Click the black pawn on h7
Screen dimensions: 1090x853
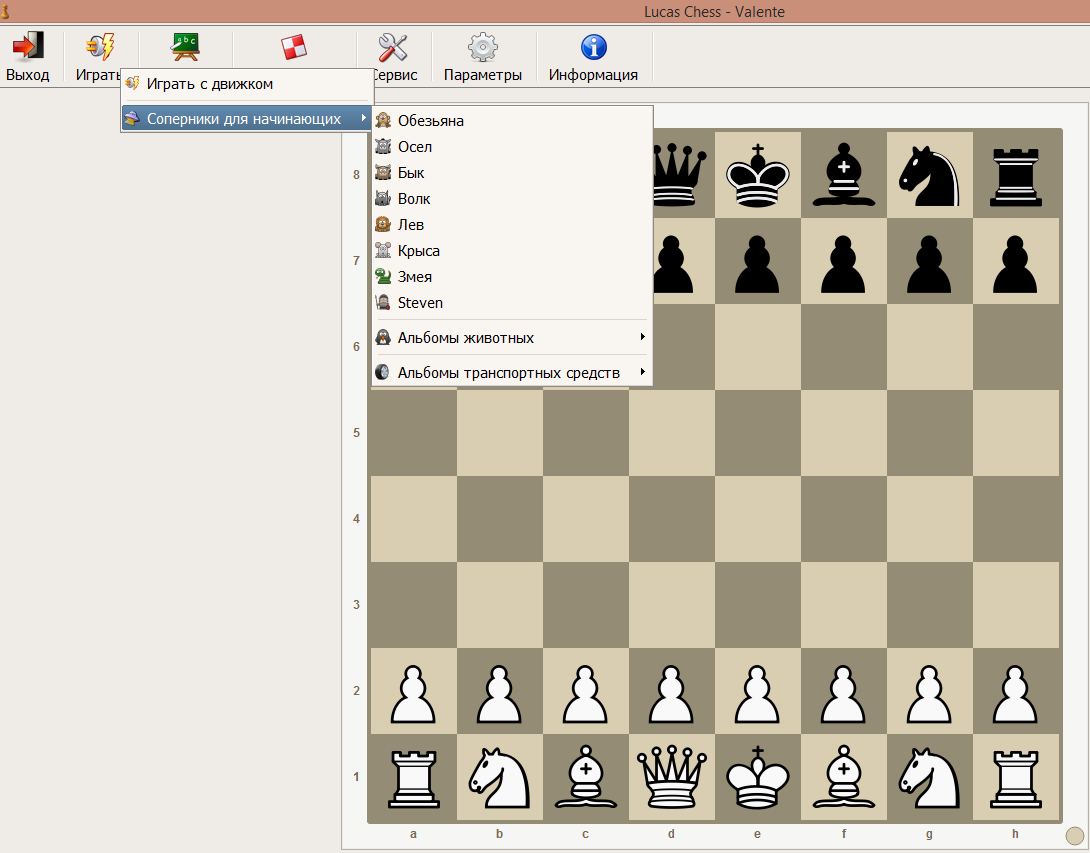[x=1016, y=264]
